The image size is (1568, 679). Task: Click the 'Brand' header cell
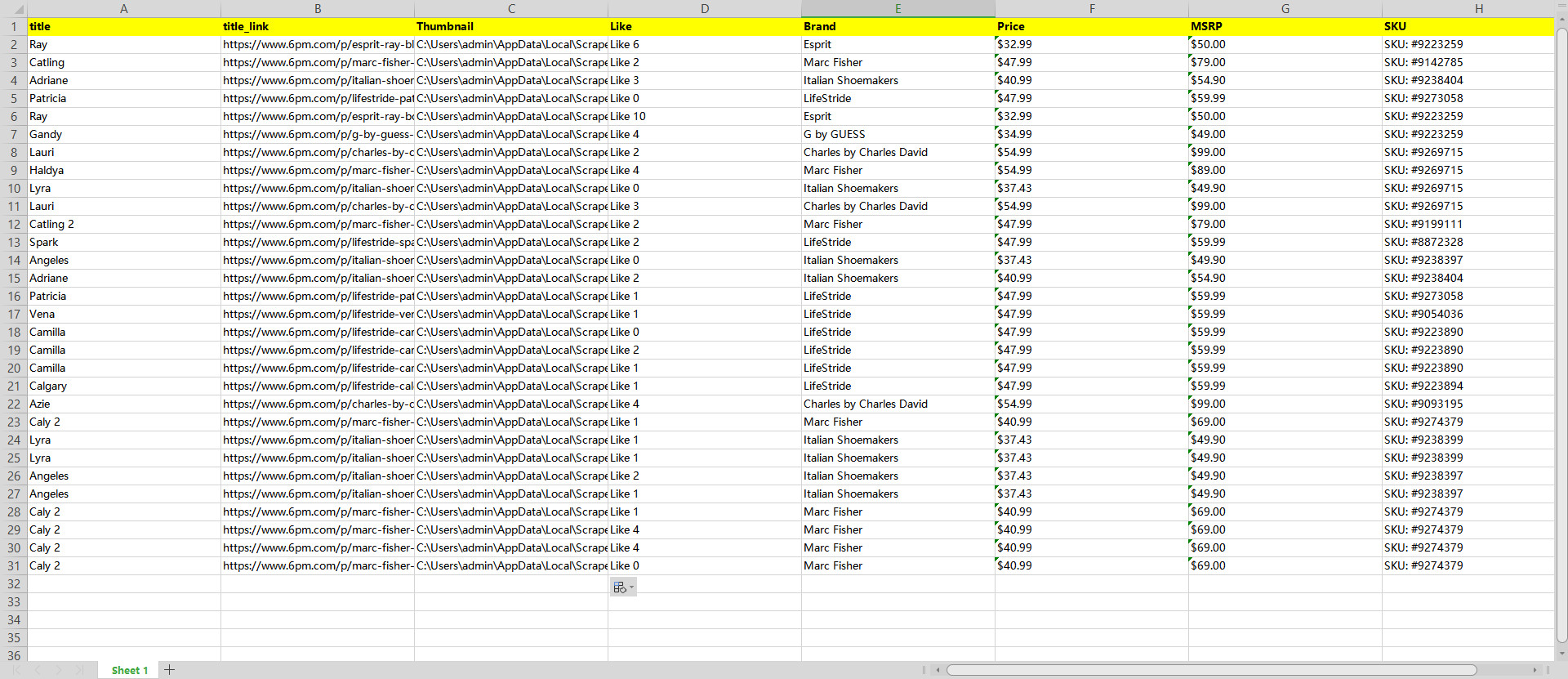[x=898, y=26]
